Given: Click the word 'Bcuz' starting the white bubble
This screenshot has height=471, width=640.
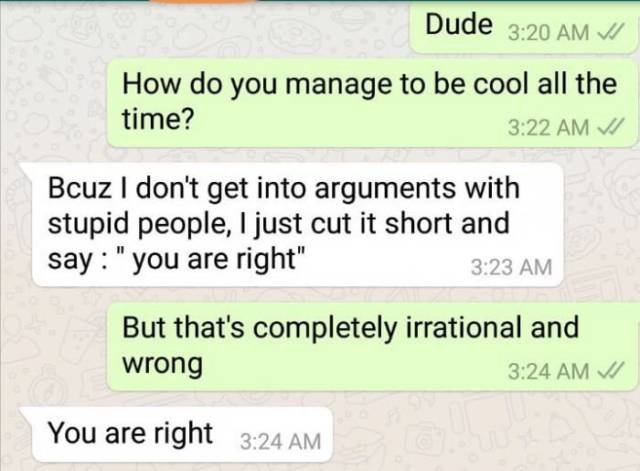Looking at the screenshot, I should tap(80, 188).
